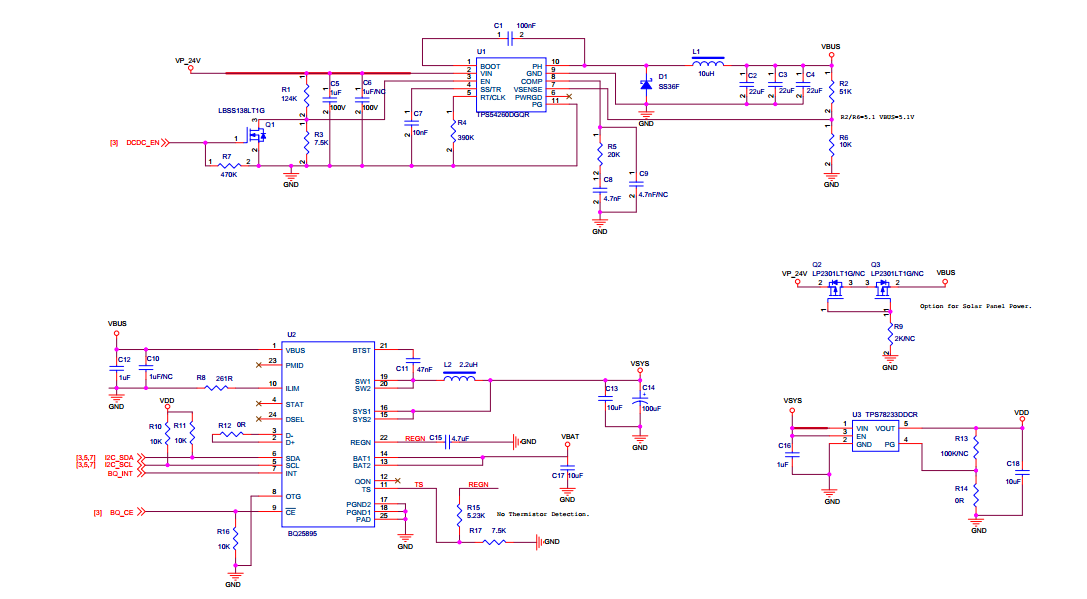Viewport: 1087px width, 599px height.
Task: Click the R2 51K resistor symbol
Action: coord(831,90)
